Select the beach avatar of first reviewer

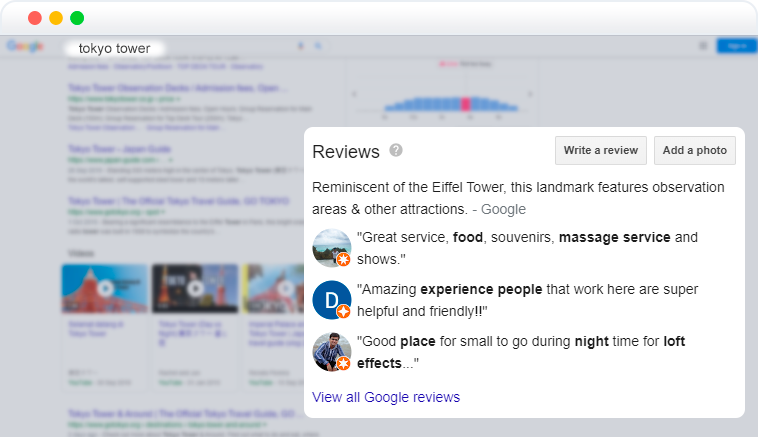(332, 248)
